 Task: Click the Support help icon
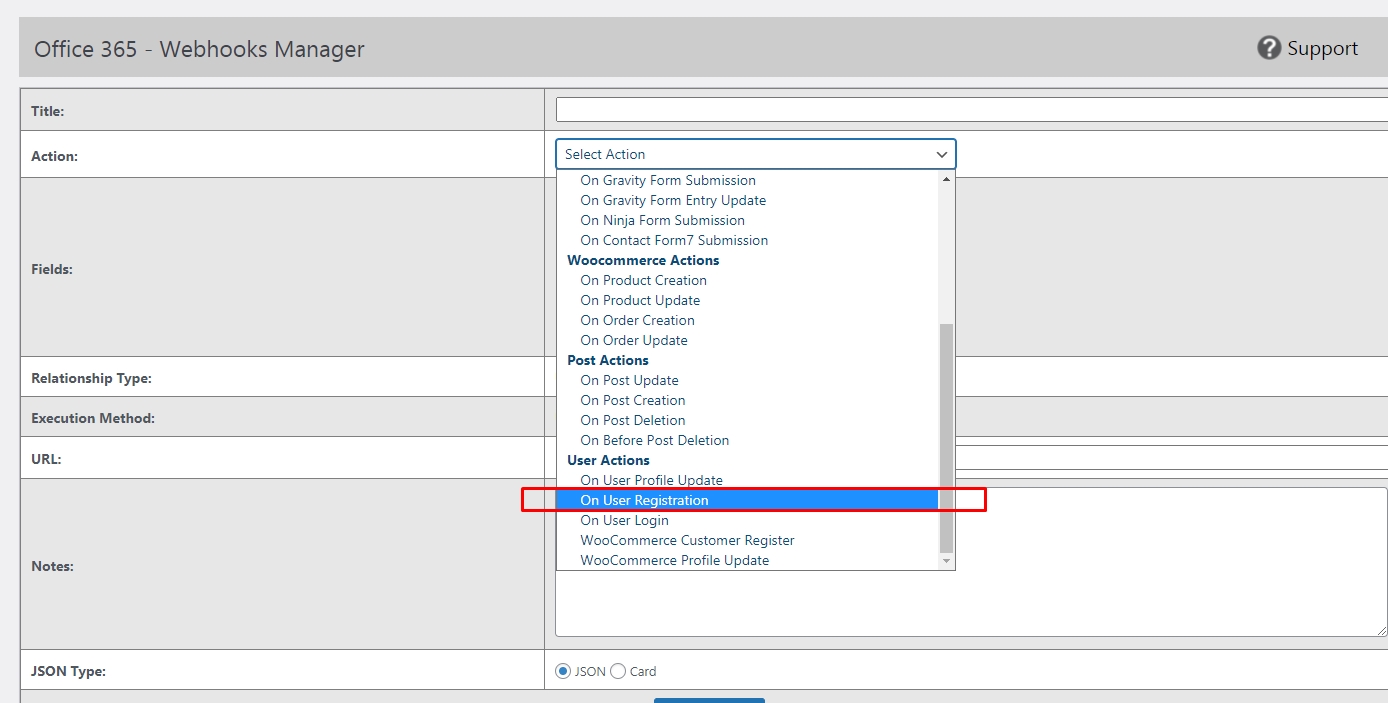[1269, 48]
